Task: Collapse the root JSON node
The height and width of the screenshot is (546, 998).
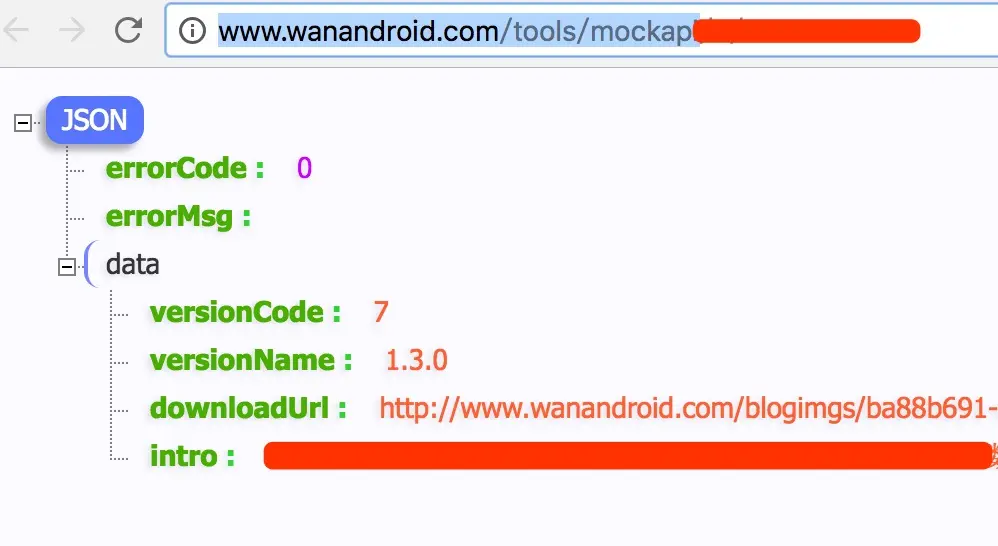Action: point(23,123)
